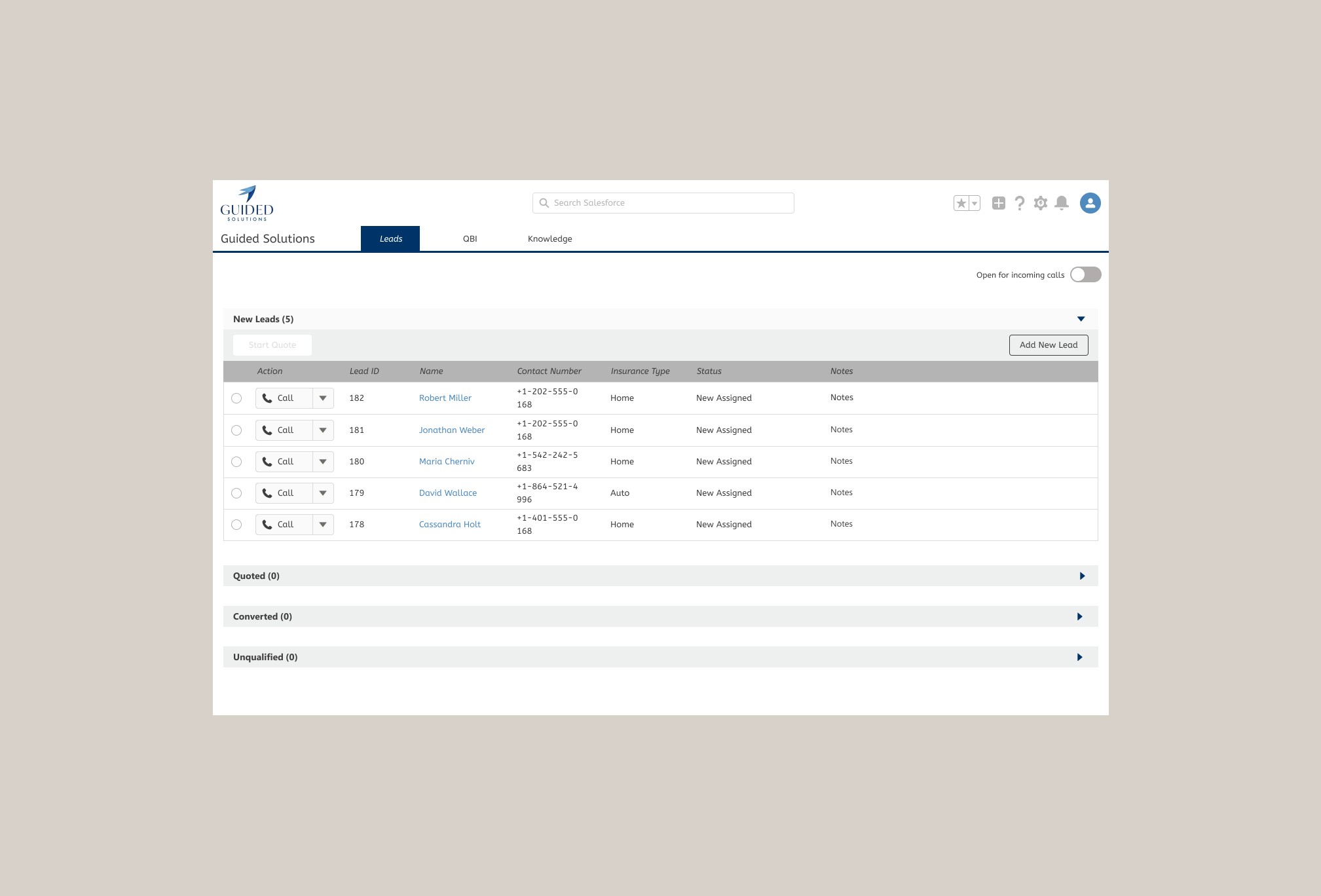Toggle Open for incoming calls switch
This screenshot has width=1321, height=896.
[1085, 274]
